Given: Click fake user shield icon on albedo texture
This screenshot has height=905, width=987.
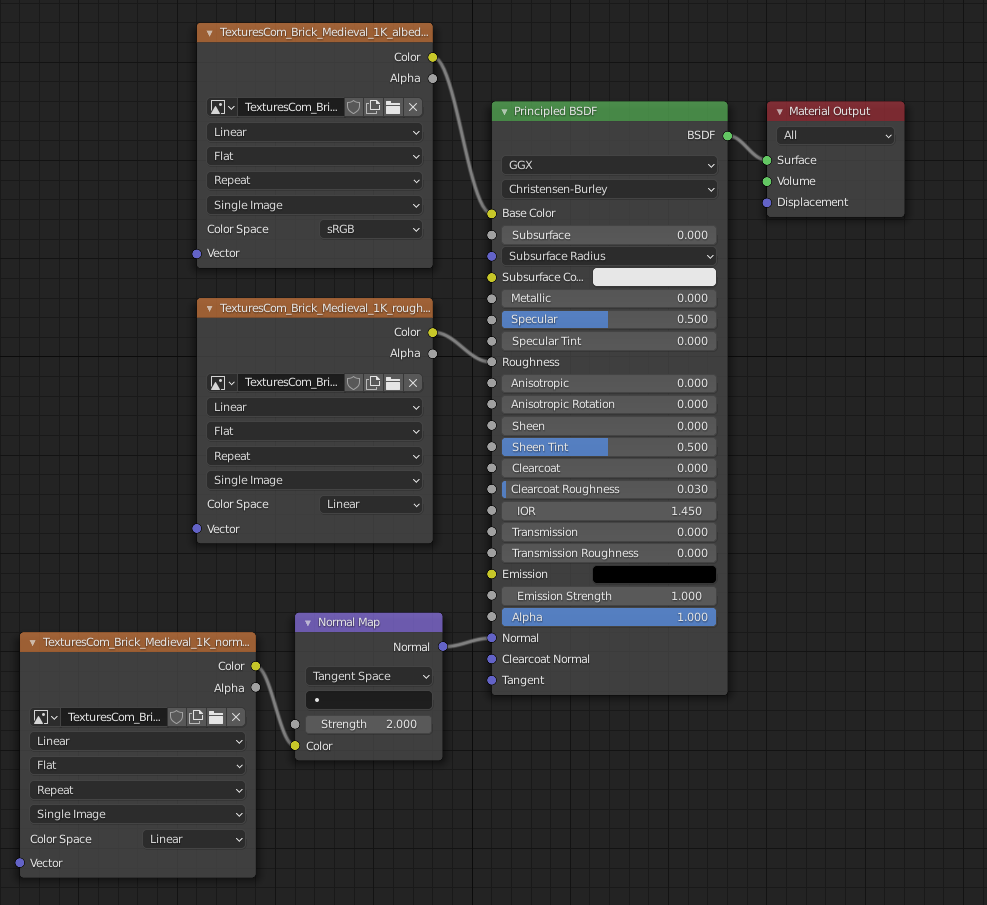Looking at the screenshot, I should [x=354, y=107].
